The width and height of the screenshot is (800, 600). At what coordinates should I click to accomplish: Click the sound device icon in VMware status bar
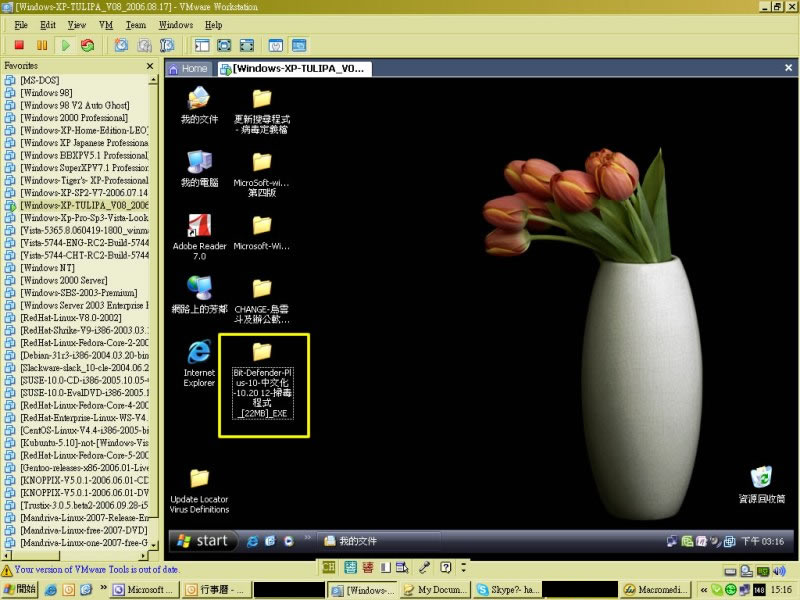(779, 571)
